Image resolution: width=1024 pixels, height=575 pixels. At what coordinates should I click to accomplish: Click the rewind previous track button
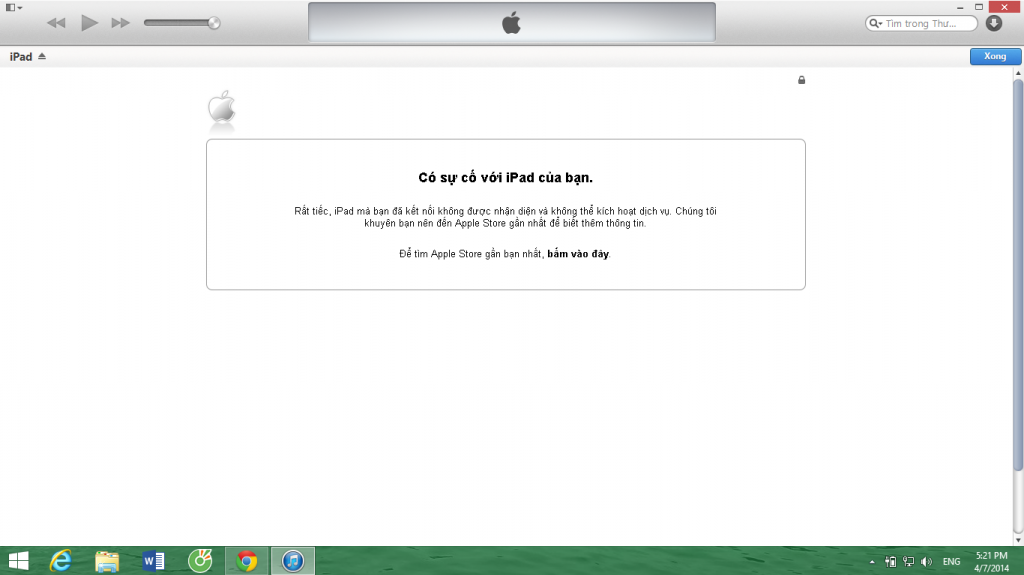(x=56, y=23)
